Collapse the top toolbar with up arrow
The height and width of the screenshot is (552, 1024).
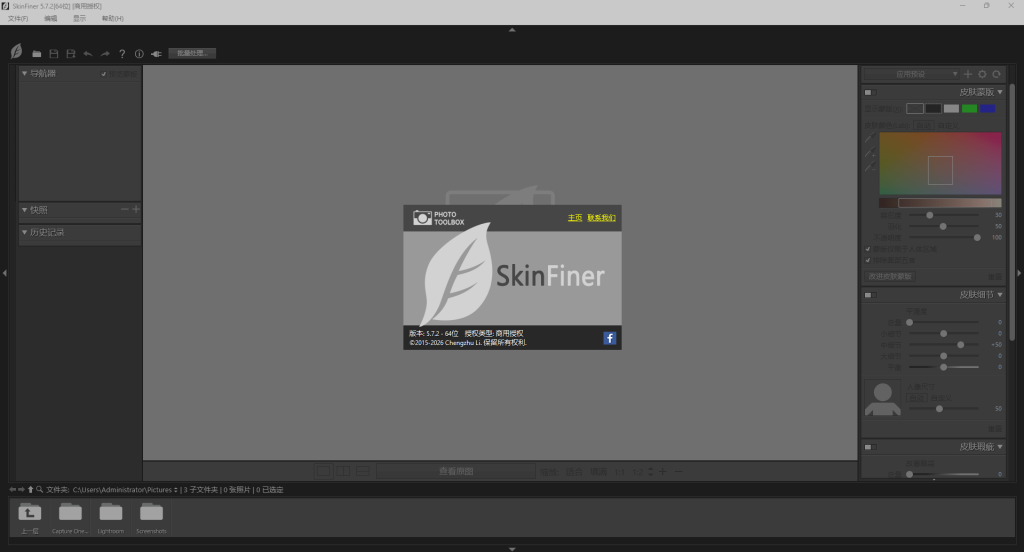512,29
